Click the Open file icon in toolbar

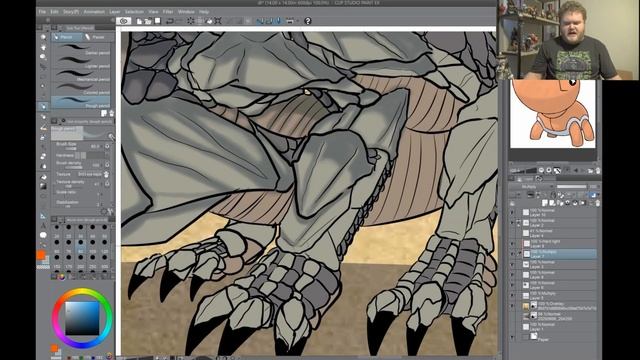[148, 21]
